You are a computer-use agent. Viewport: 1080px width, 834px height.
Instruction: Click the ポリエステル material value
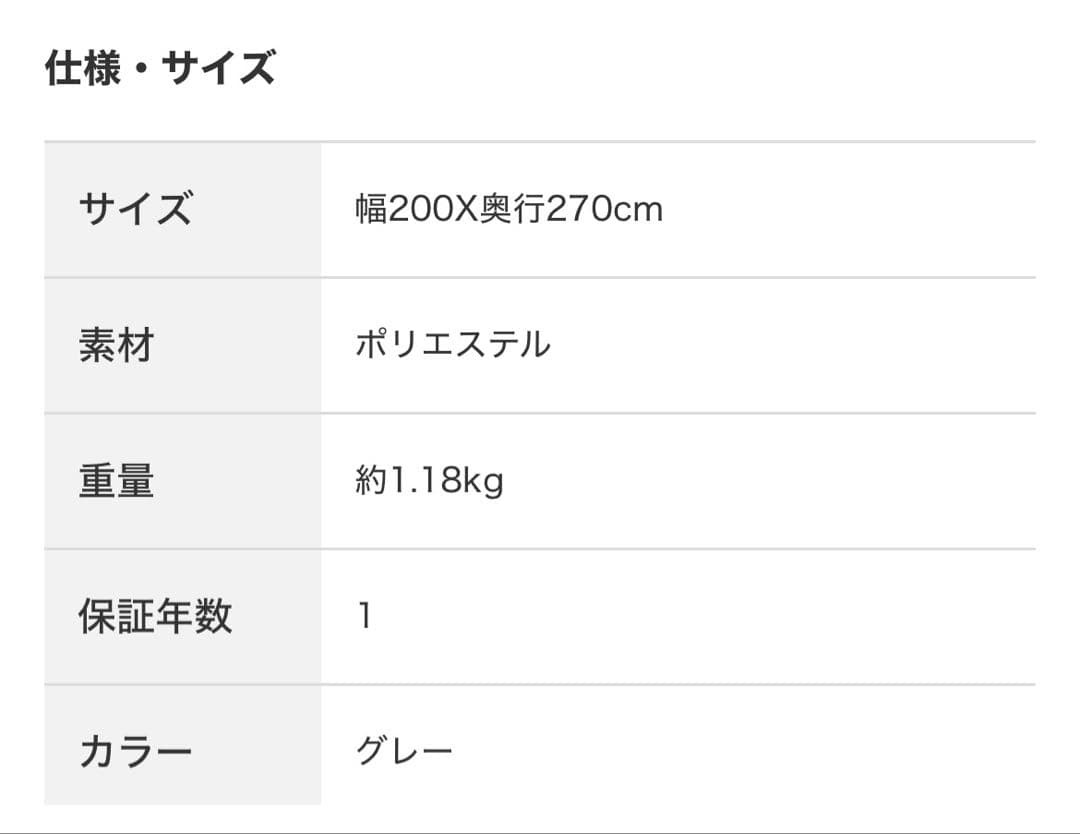[x=453, y=344]
